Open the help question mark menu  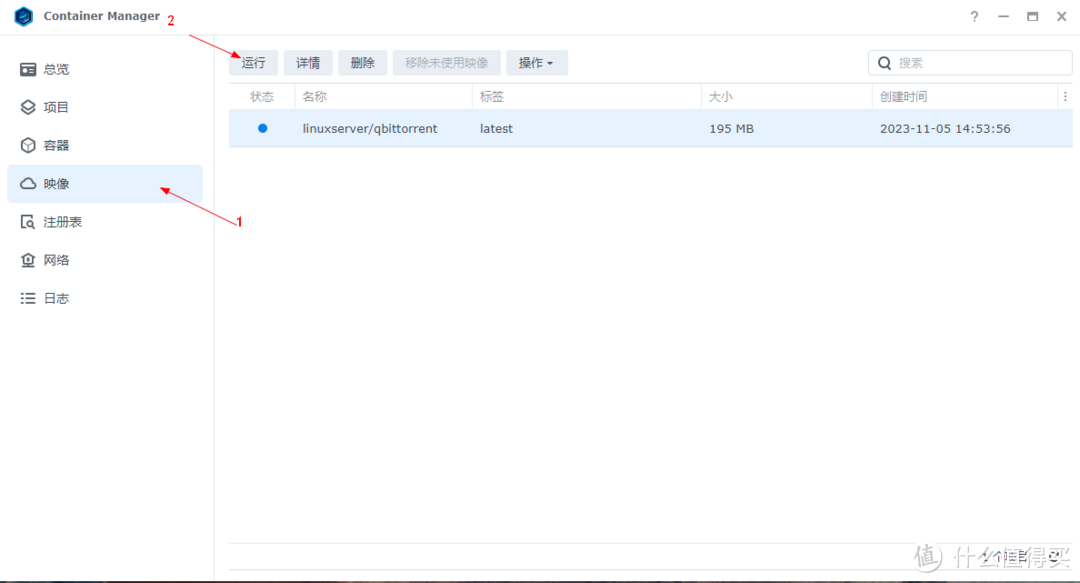coord(973,16)
